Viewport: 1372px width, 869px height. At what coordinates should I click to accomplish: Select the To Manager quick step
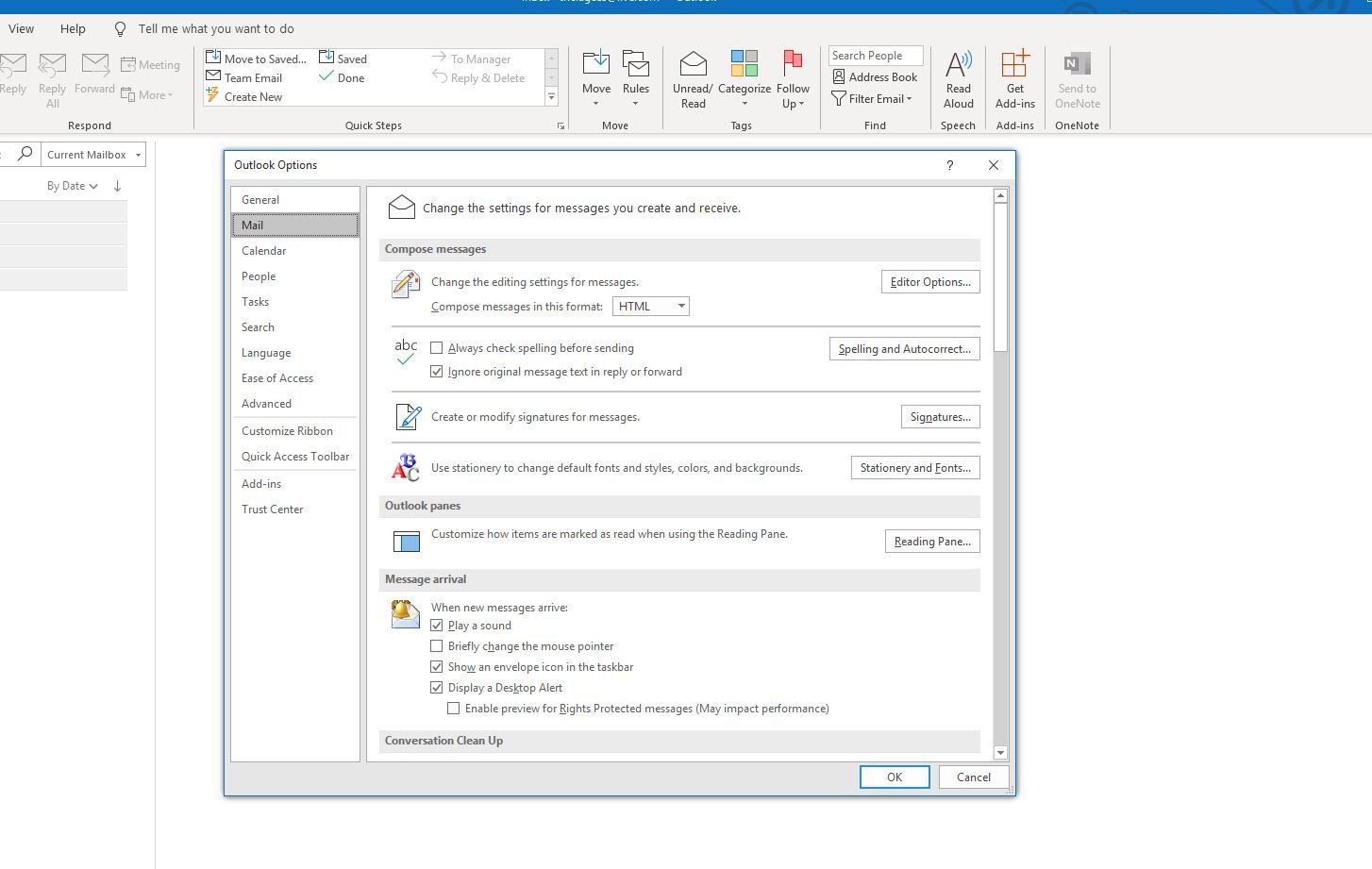pyautogui.click(x=472, y=58)
